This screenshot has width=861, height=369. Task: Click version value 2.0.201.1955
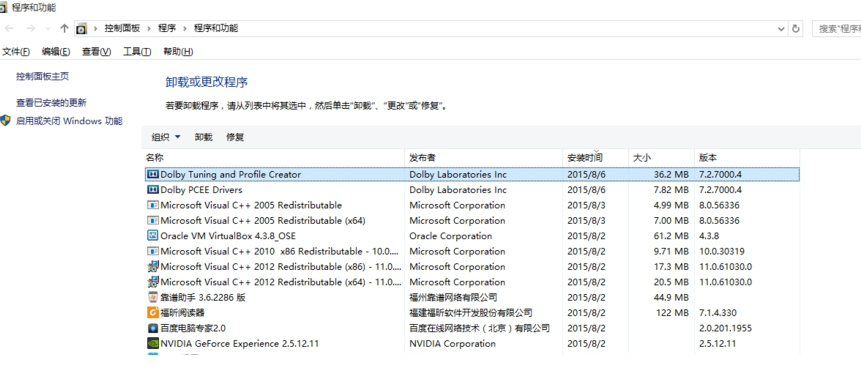pyautogui.click(x=725, y=328)
